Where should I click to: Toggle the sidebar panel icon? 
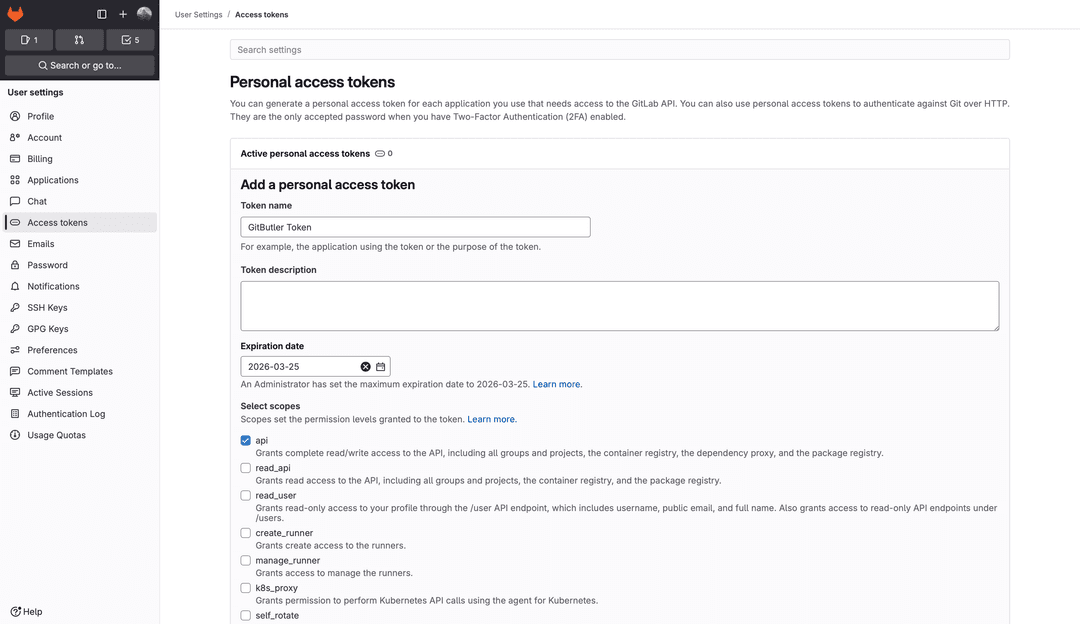(101, 14)
